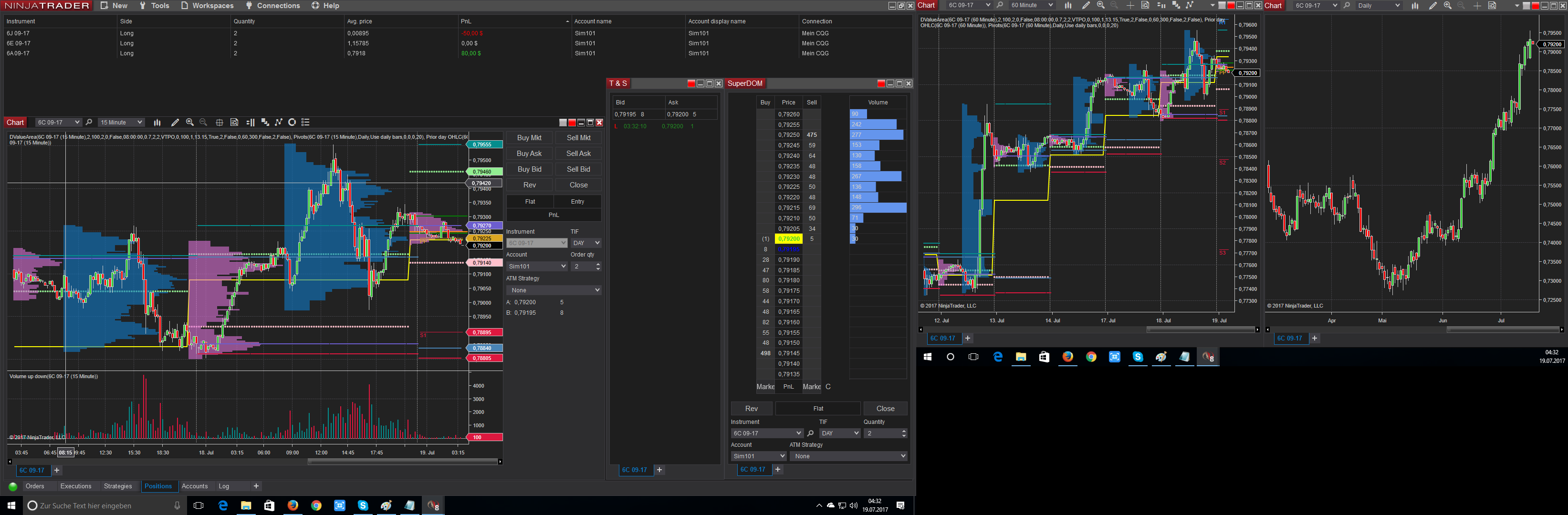Click Sell Mkt button in Chart Trader
Screen dimensions: 1568x515
point(578,138)
